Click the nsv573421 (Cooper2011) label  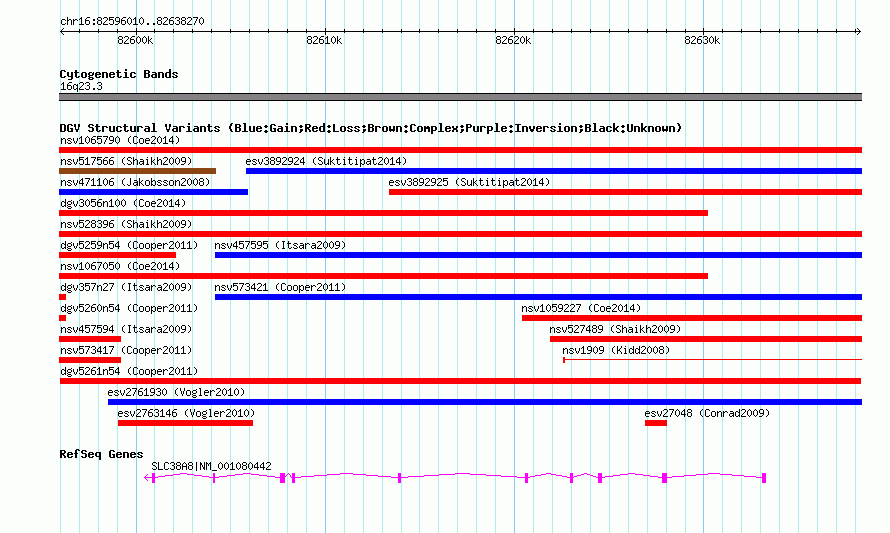tap(280, 287)
